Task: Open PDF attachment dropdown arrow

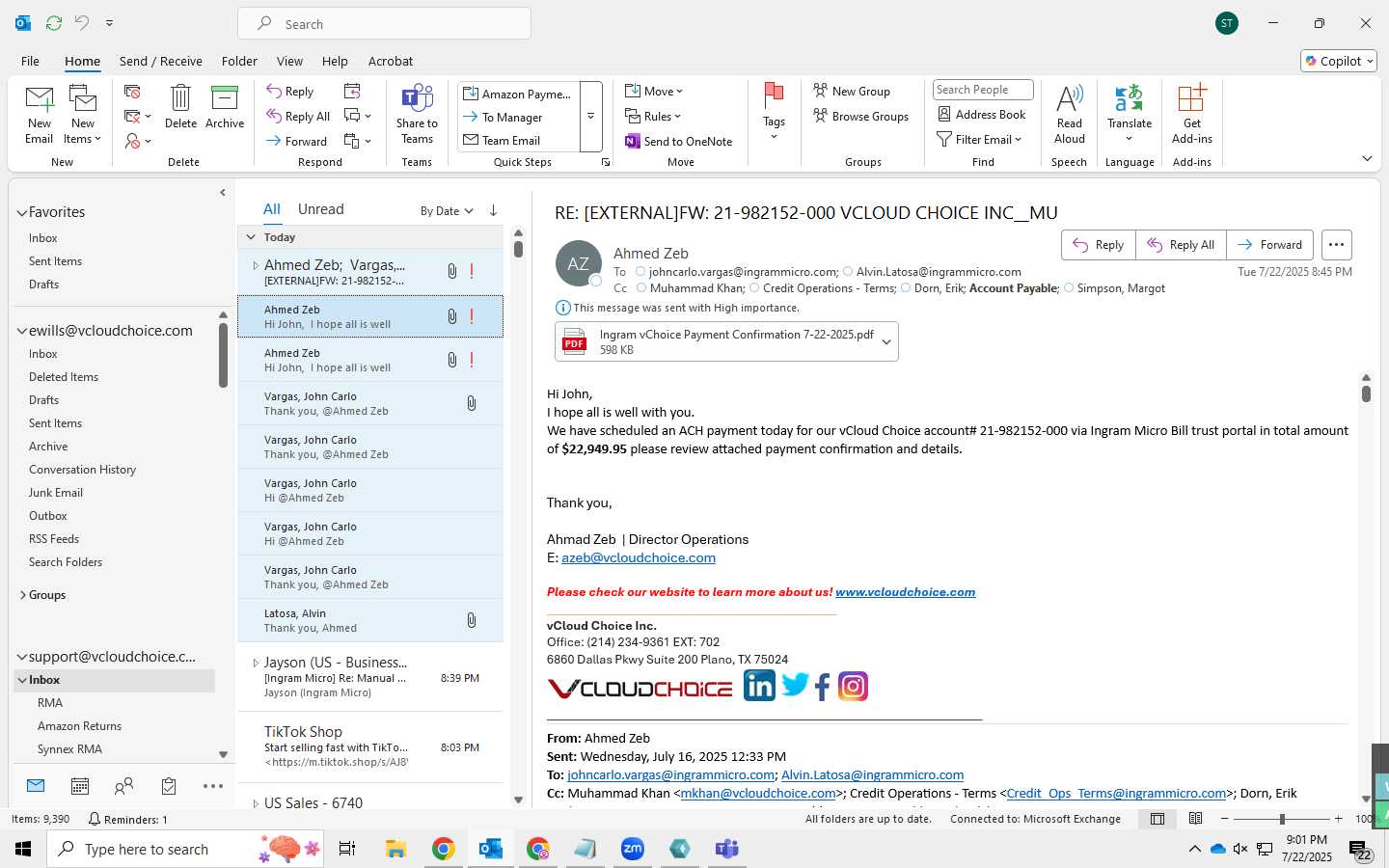Action: 886,342
